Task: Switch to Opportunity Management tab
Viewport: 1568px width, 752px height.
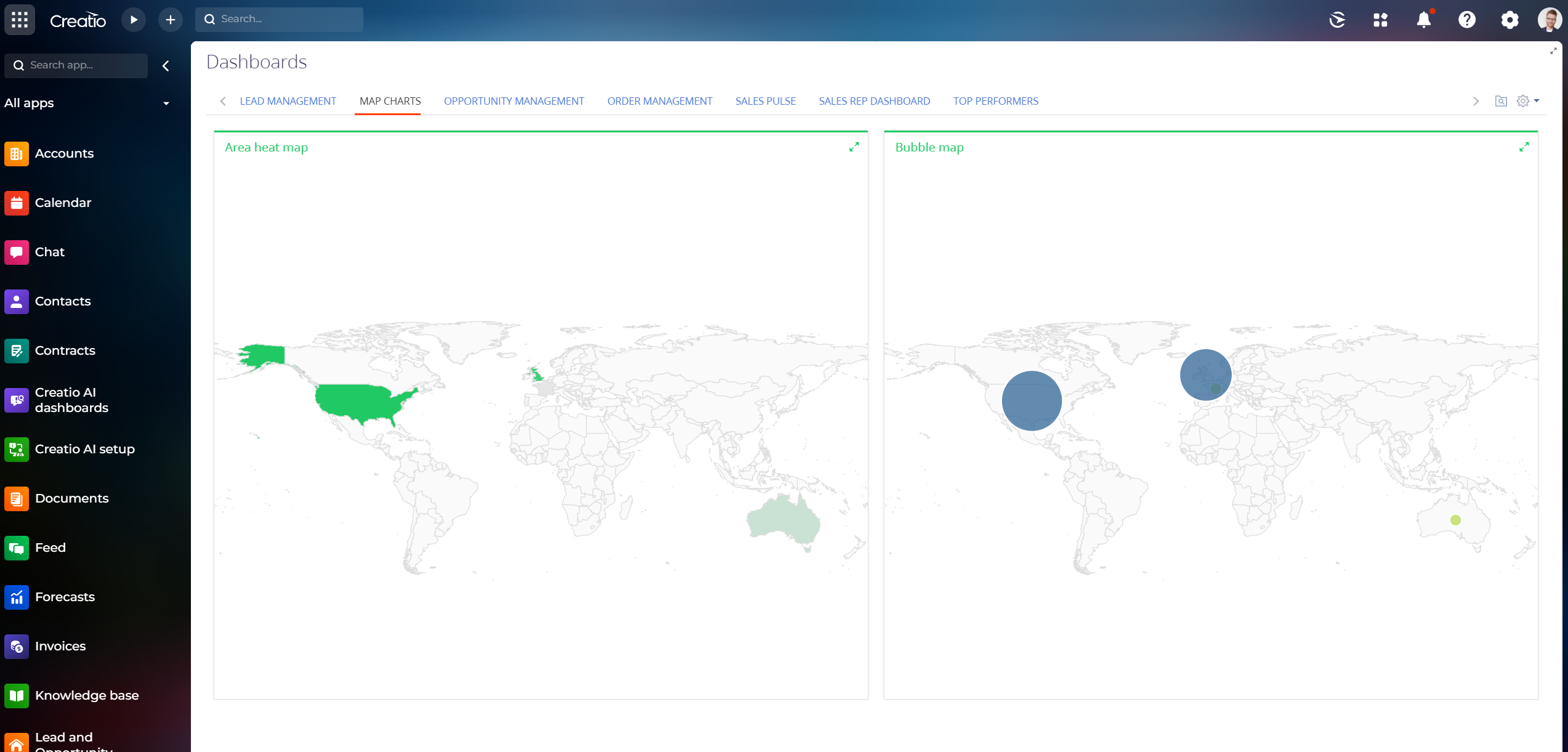Action: click(x=514, y=101)
